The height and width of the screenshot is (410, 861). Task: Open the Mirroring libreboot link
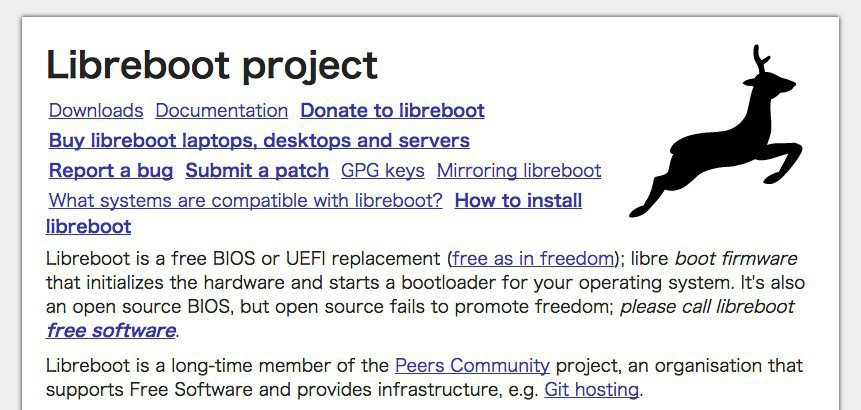pos(519,171)
